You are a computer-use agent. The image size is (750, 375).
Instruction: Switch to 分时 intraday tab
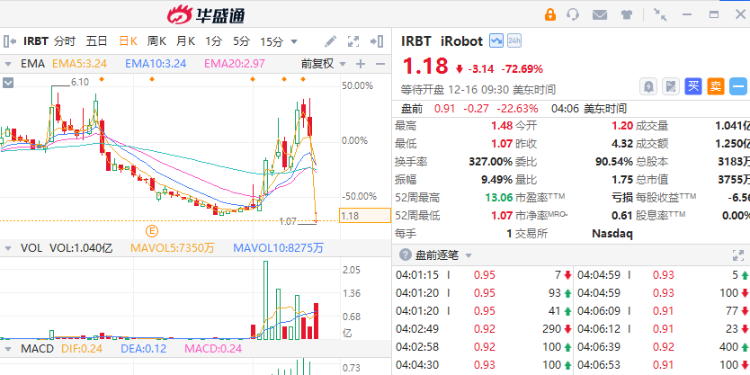(x=65, y=41)
